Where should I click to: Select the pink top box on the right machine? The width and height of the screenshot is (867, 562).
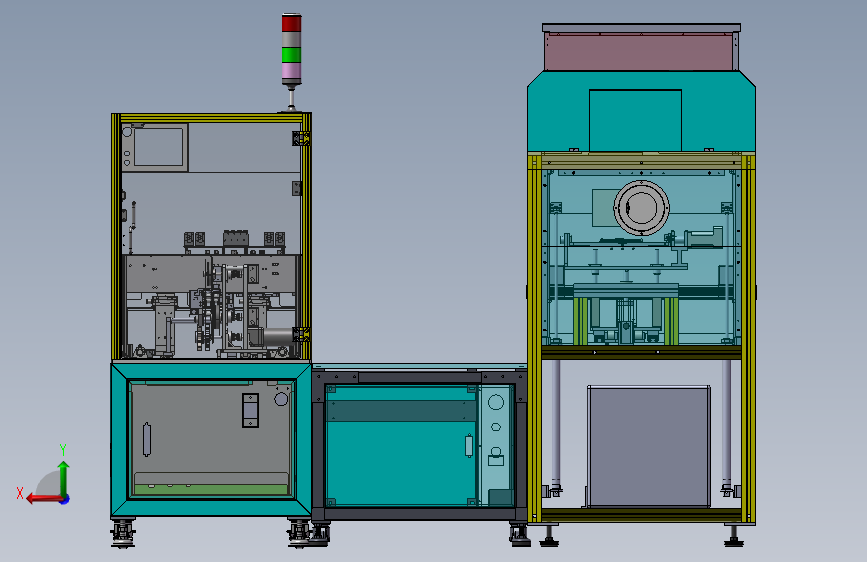coord(641,51)
